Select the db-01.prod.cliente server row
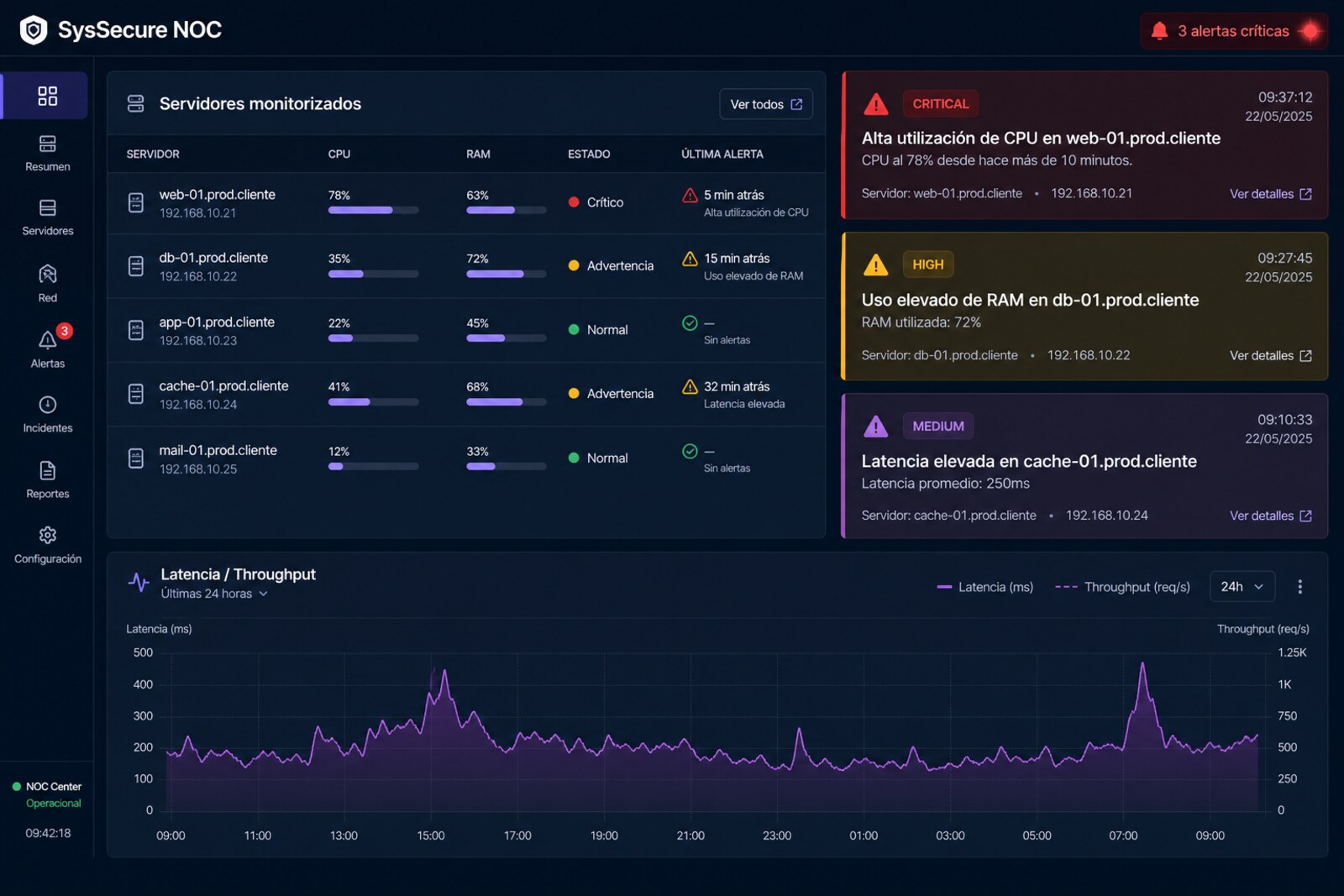 coord(466,266)
